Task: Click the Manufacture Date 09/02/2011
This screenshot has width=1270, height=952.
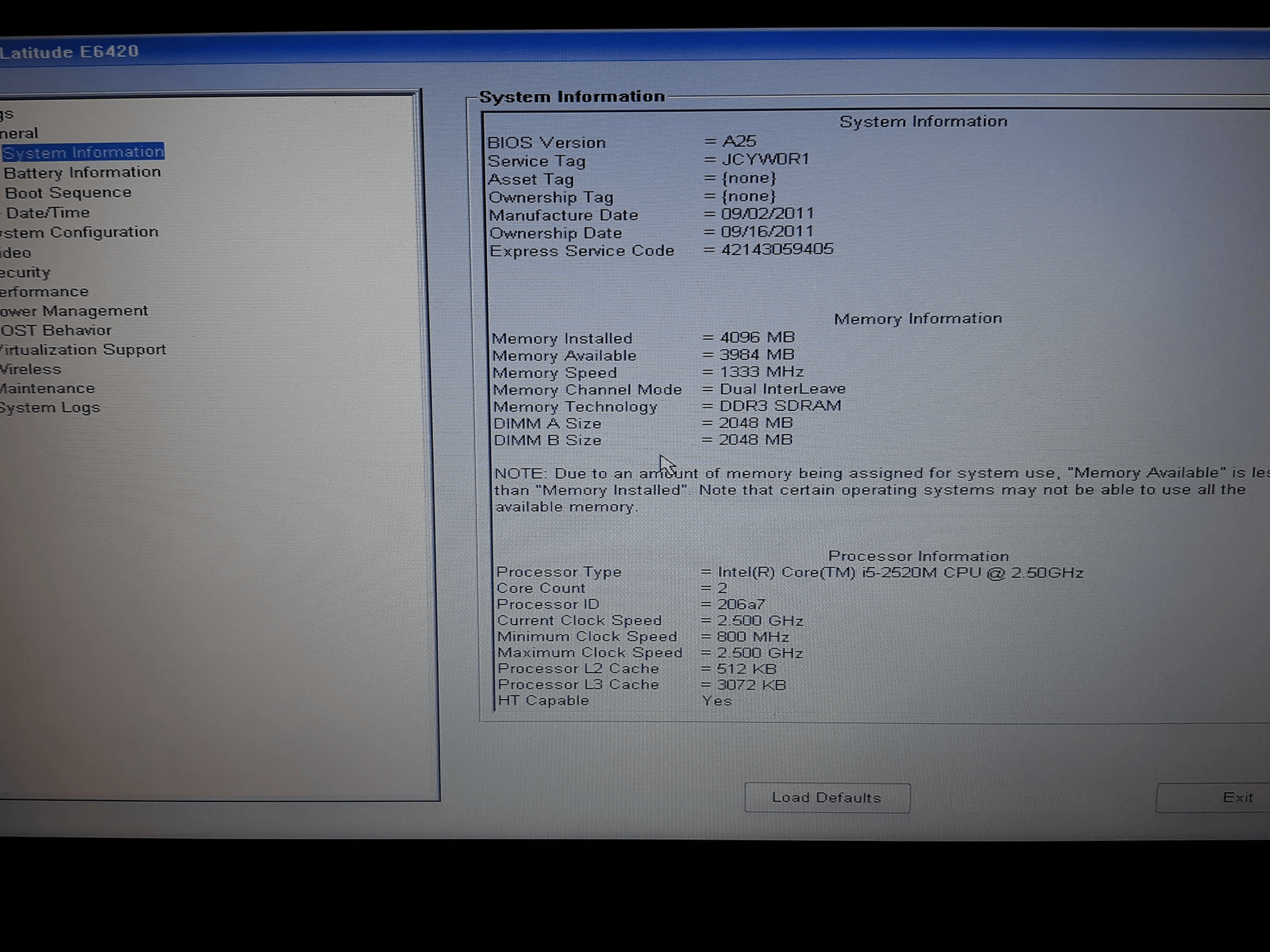Action: pyautogui.click(x=768, y=214)
